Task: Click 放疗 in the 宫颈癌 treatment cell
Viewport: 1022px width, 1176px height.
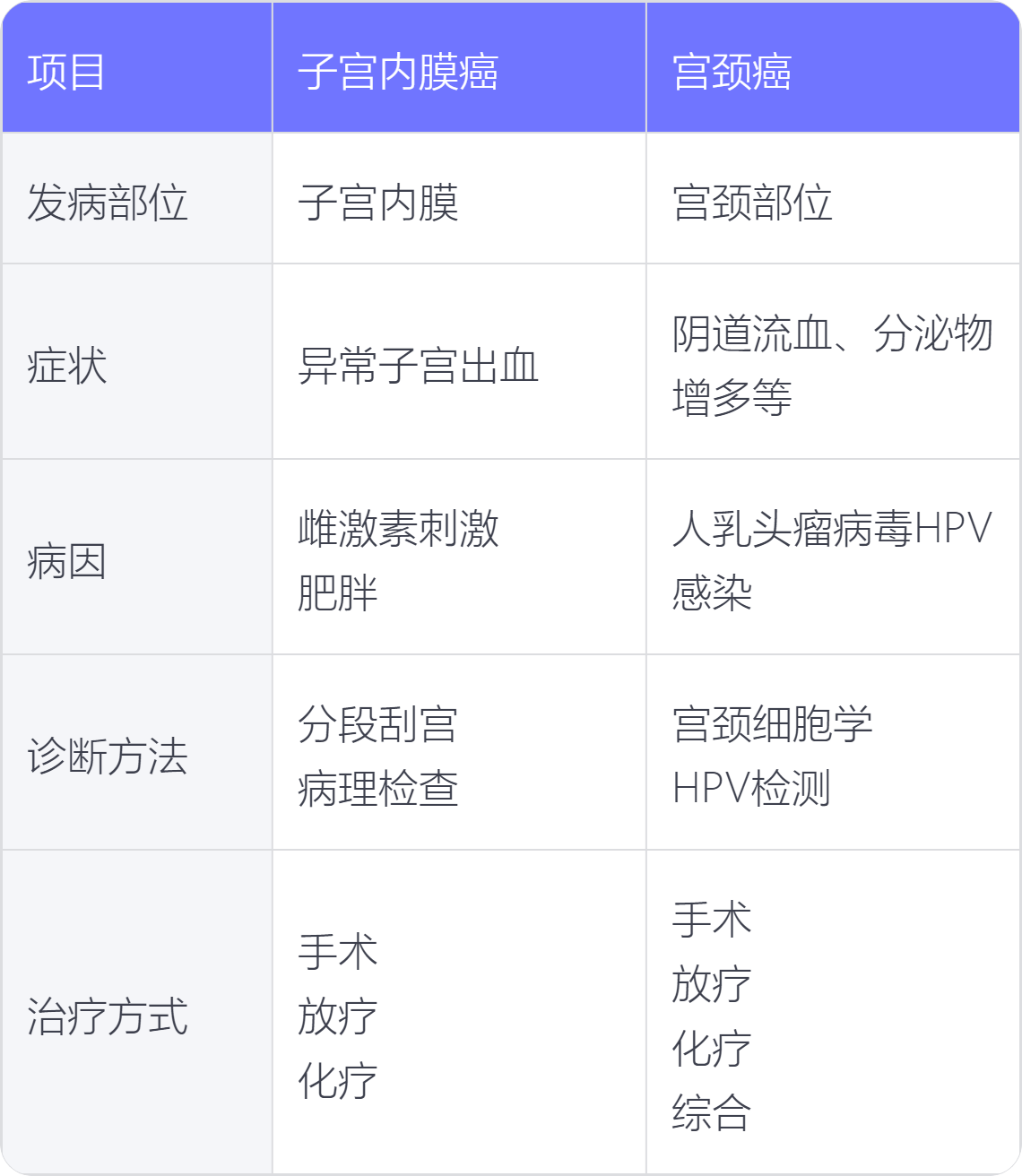Action: tap(712, 984)
